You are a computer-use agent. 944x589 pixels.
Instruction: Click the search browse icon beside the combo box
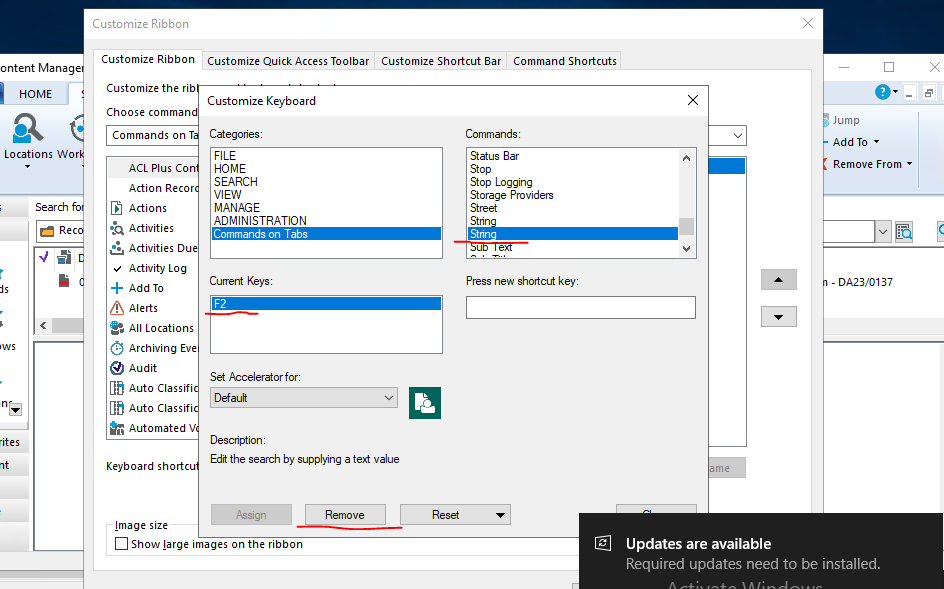point(904,230)
